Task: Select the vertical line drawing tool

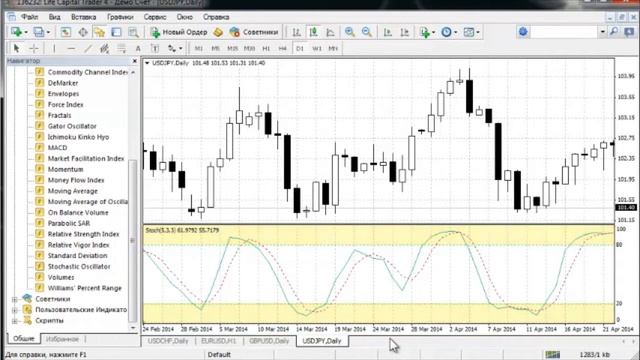Action: 54,49
